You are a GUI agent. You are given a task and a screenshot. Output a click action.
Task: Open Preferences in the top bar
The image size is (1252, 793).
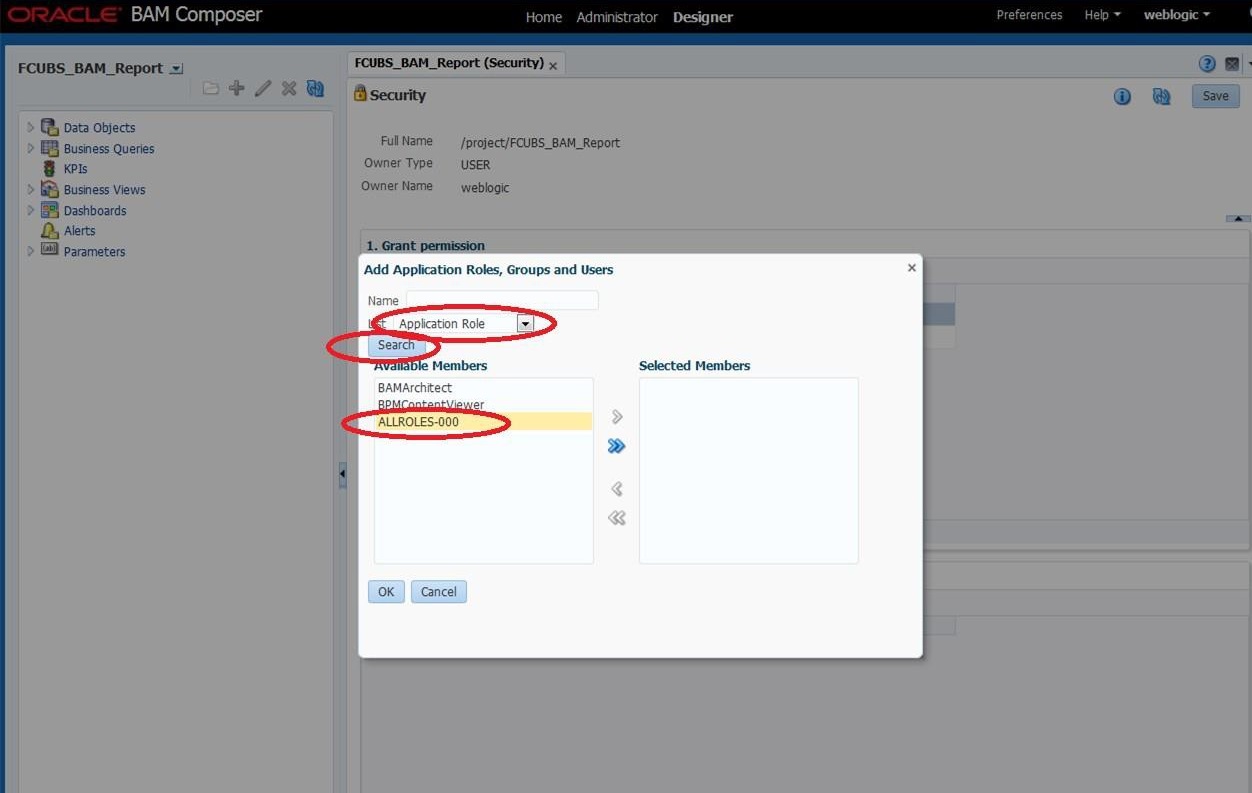(x=1029, y=15)
